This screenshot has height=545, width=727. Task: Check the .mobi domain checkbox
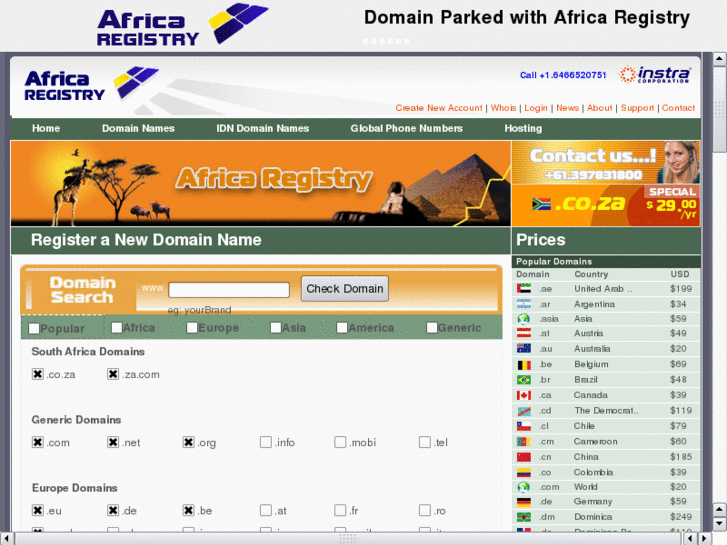tap(340, 442)
